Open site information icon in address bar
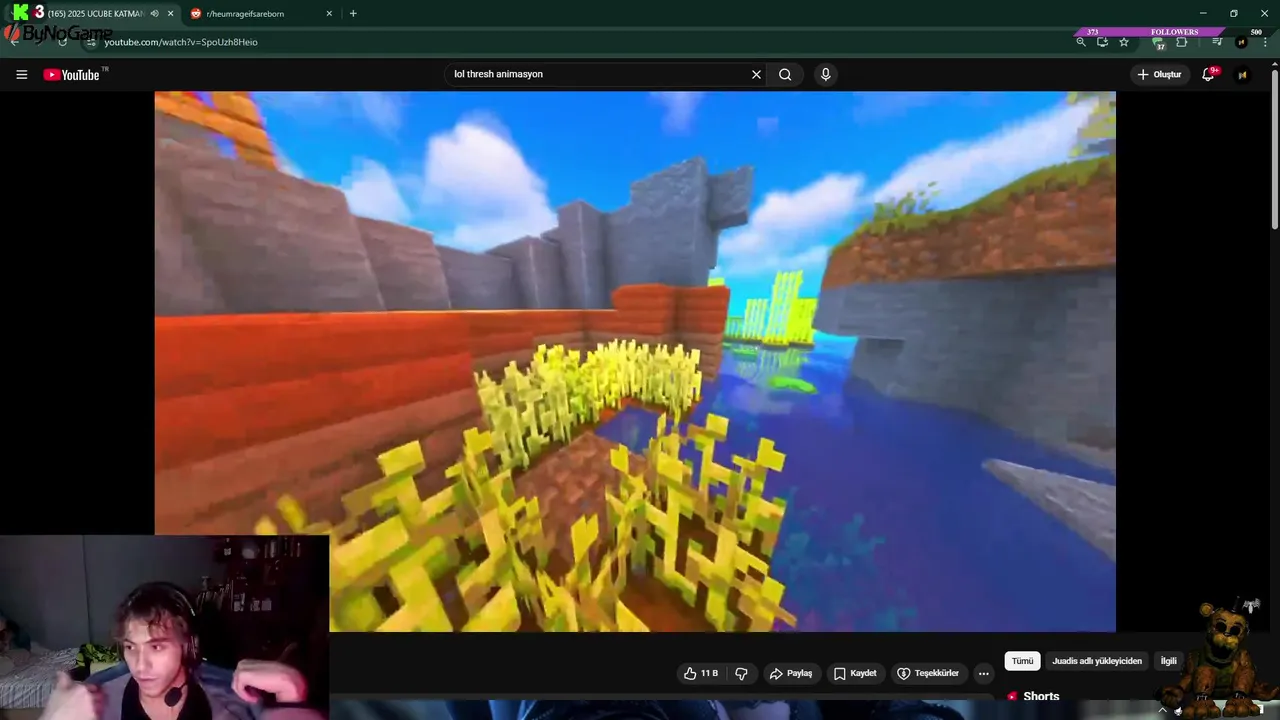The image size is (1280, 720). (91, 42)
